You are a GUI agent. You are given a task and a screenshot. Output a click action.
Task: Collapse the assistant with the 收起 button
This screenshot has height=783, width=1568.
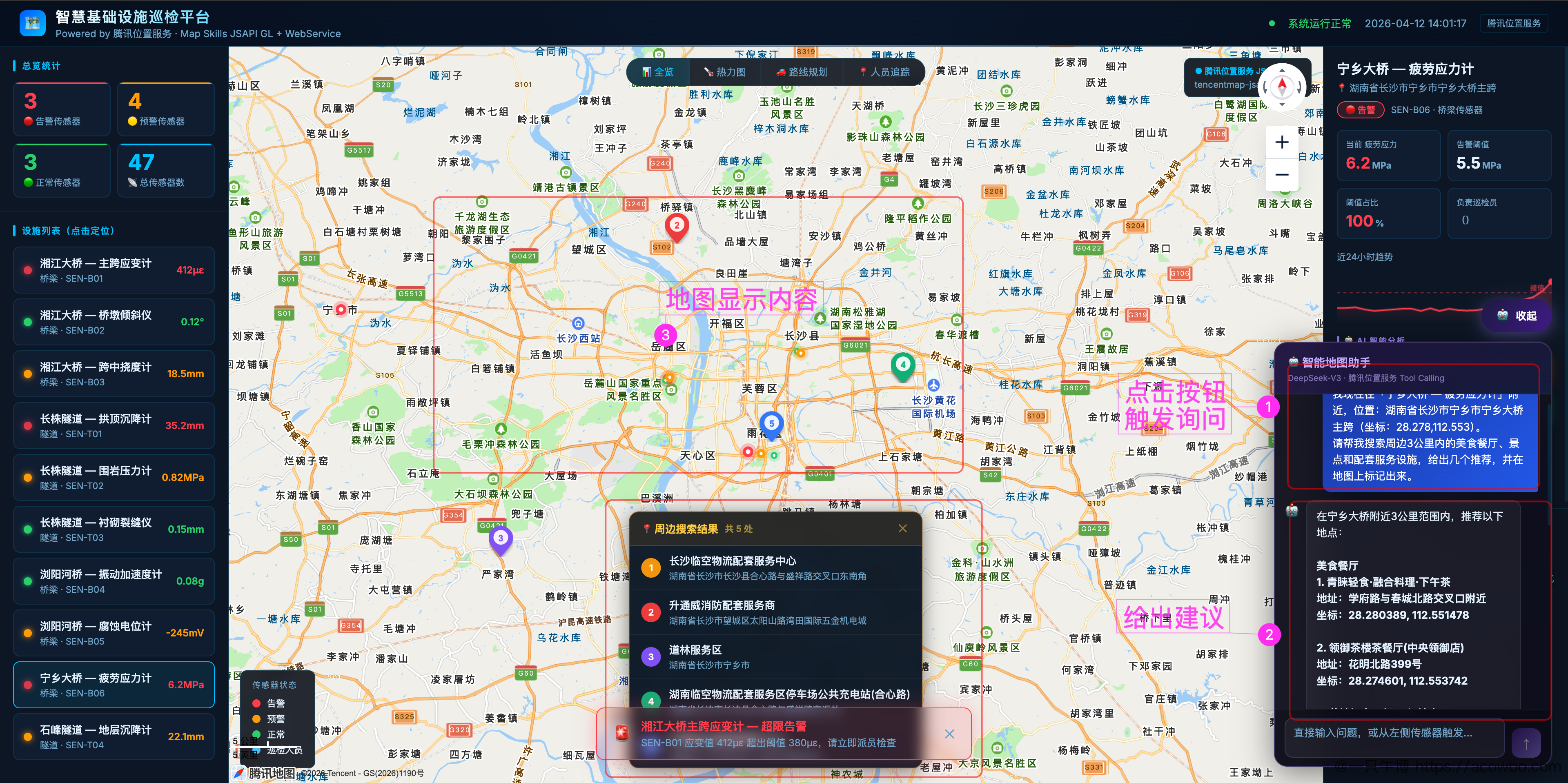pyautogui.click(x=1516, y=315)
